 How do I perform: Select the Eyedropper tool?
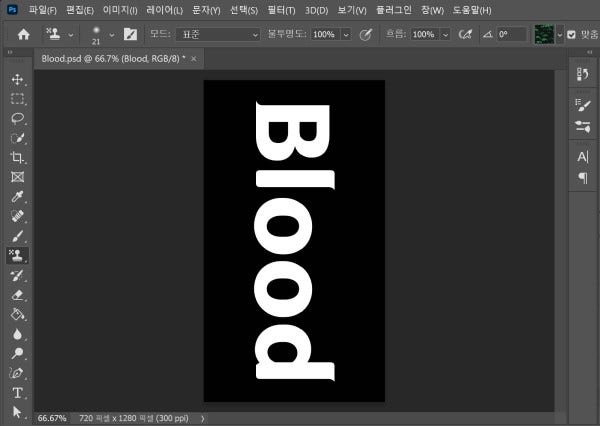click(x=17, y=196)
